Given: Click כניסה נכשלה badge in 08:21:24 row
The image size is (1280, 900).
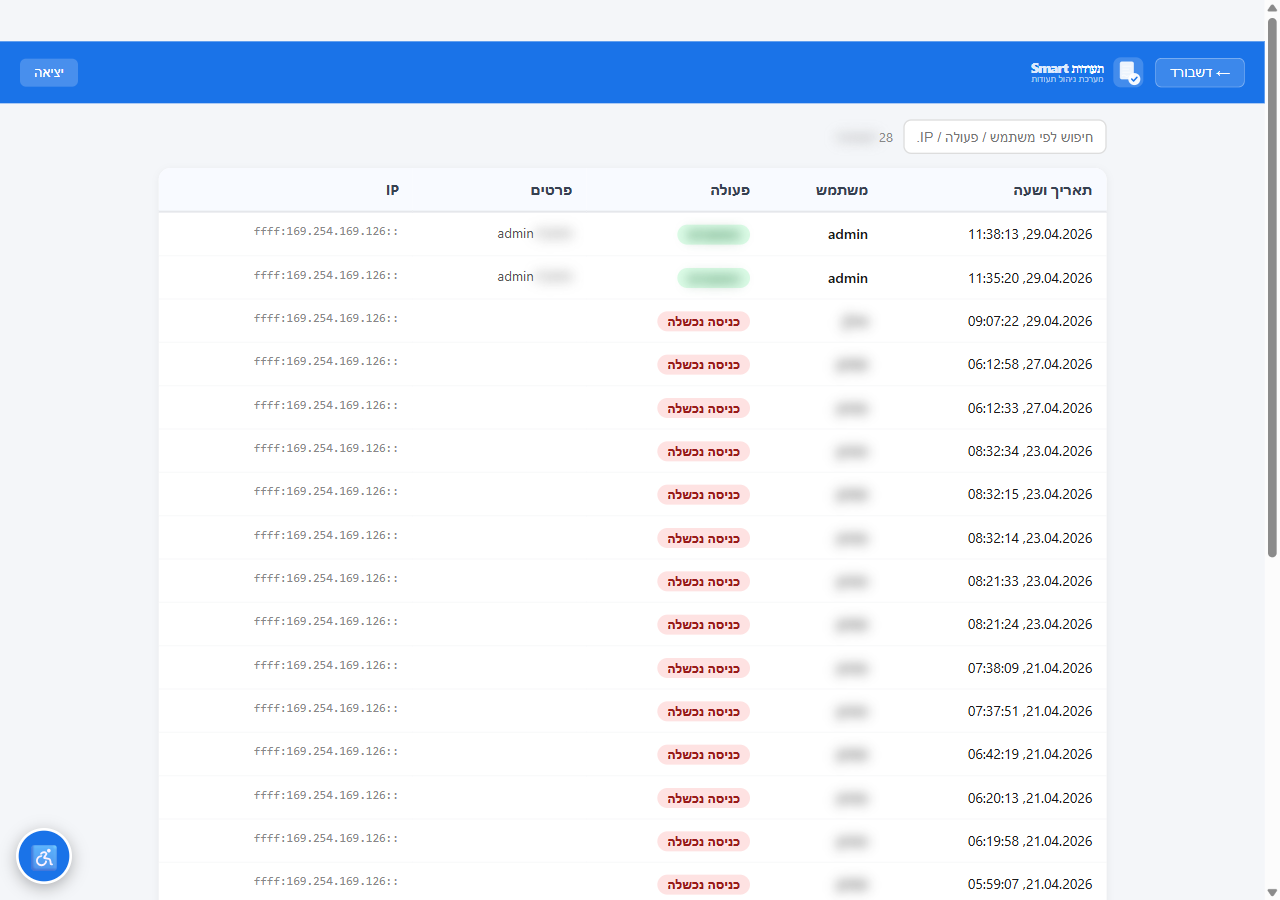Looking at the screenshot, I should point(703,624).
